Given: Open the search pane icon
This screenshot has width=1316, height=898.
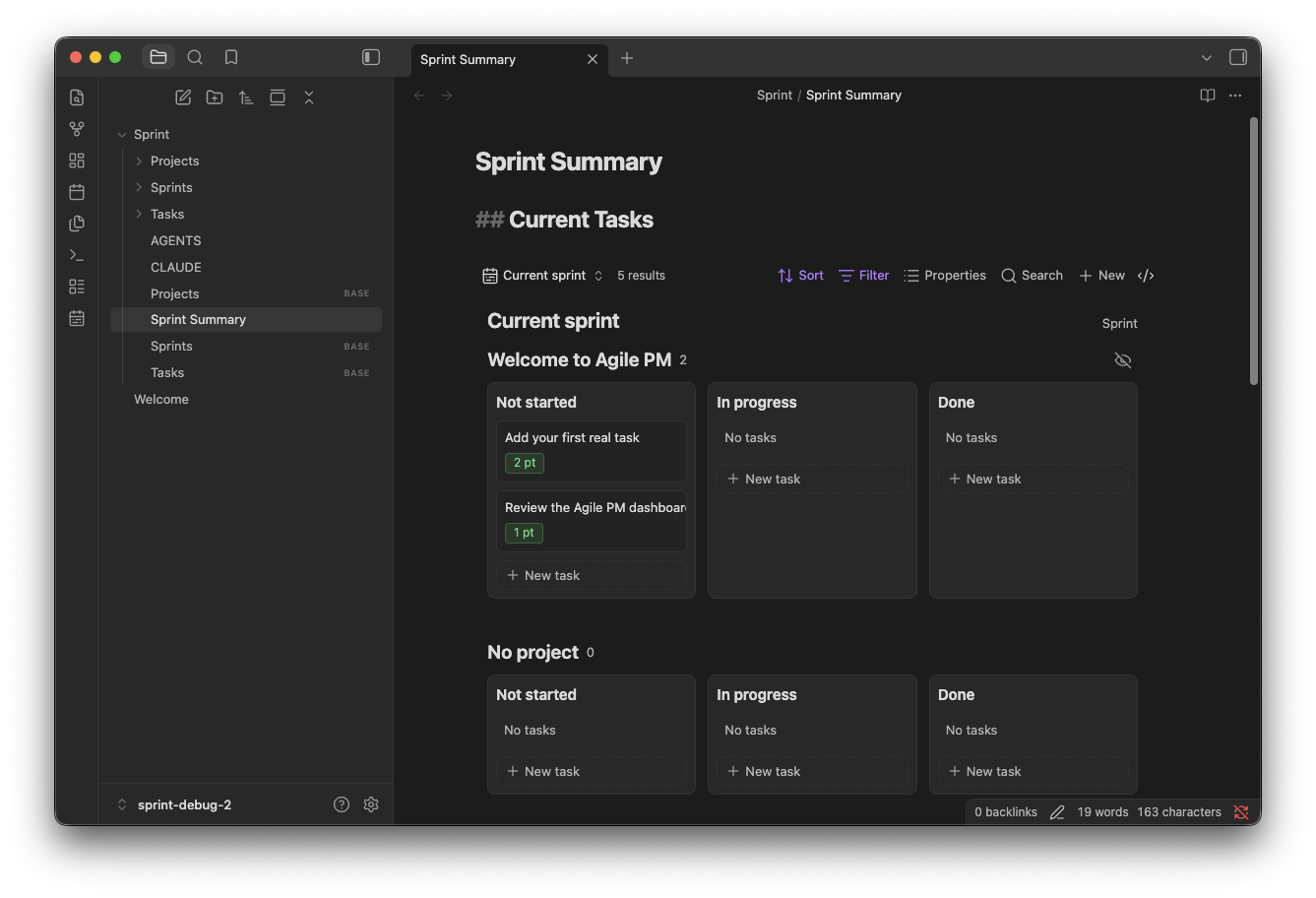Looking at the screenshot, I should pyautogui.click(x=195, y=57).
